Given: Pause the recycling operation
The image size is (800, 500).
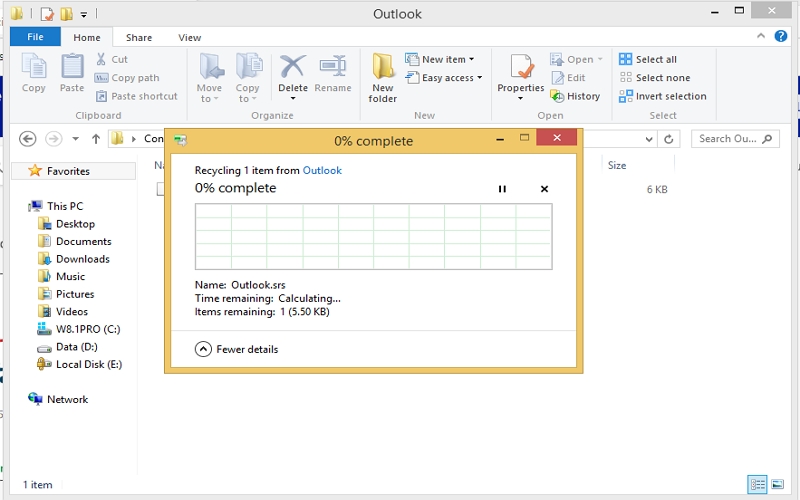Looking at the screenshot, I should [x=503, y=189].
